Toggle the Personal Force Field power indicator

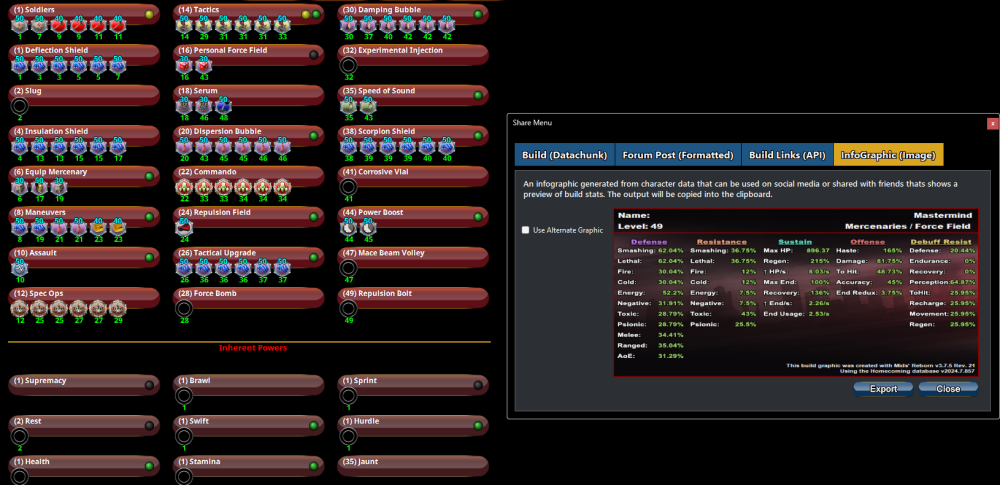[x=314, y=54]
